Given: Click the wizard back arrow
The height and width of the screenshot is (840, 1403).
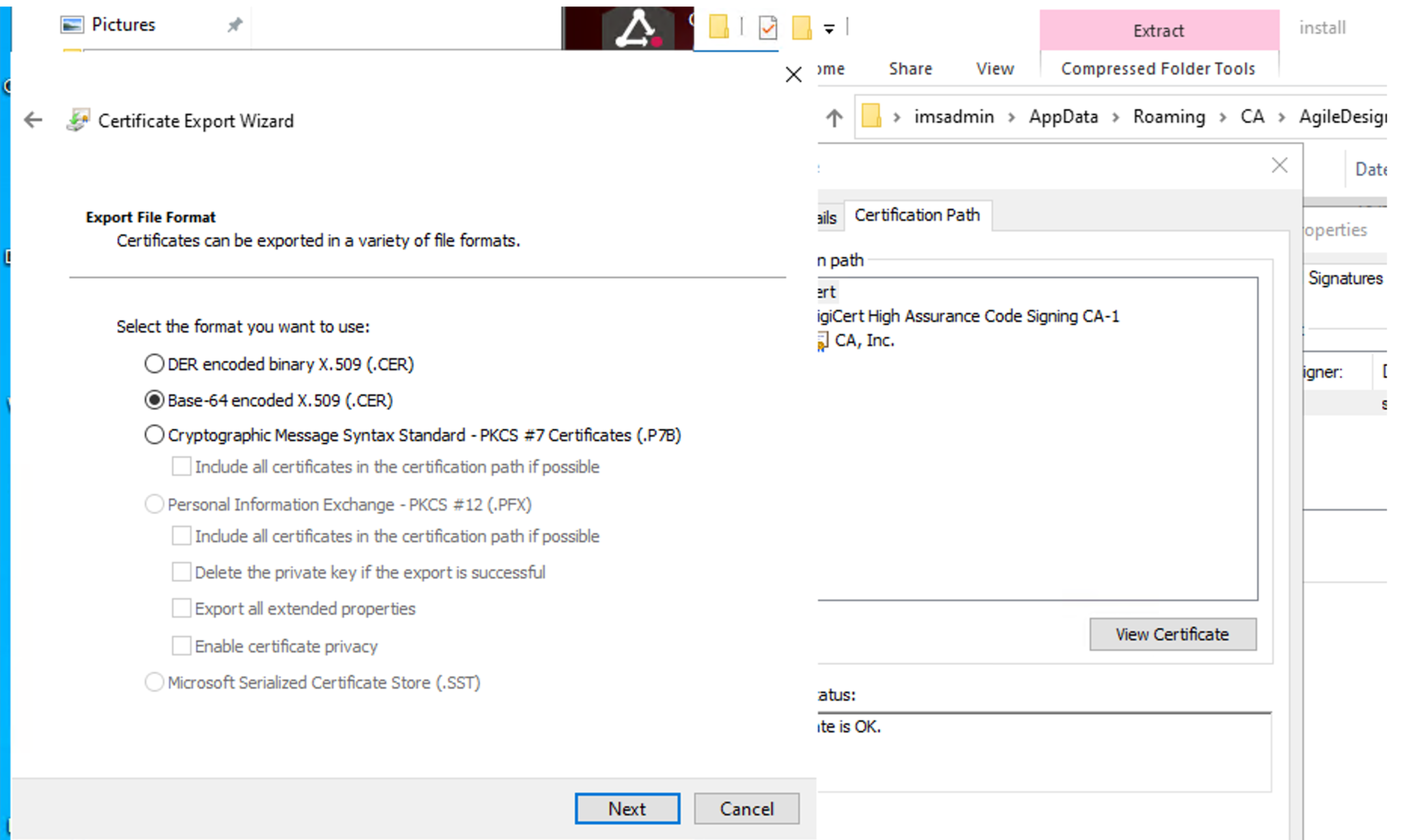Looking at the screenshot, I should pos(33,120).
